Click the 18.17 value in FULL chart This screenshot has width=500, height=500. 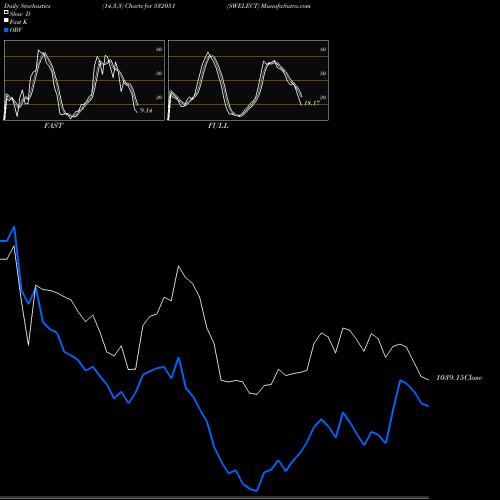click(312, 103)
